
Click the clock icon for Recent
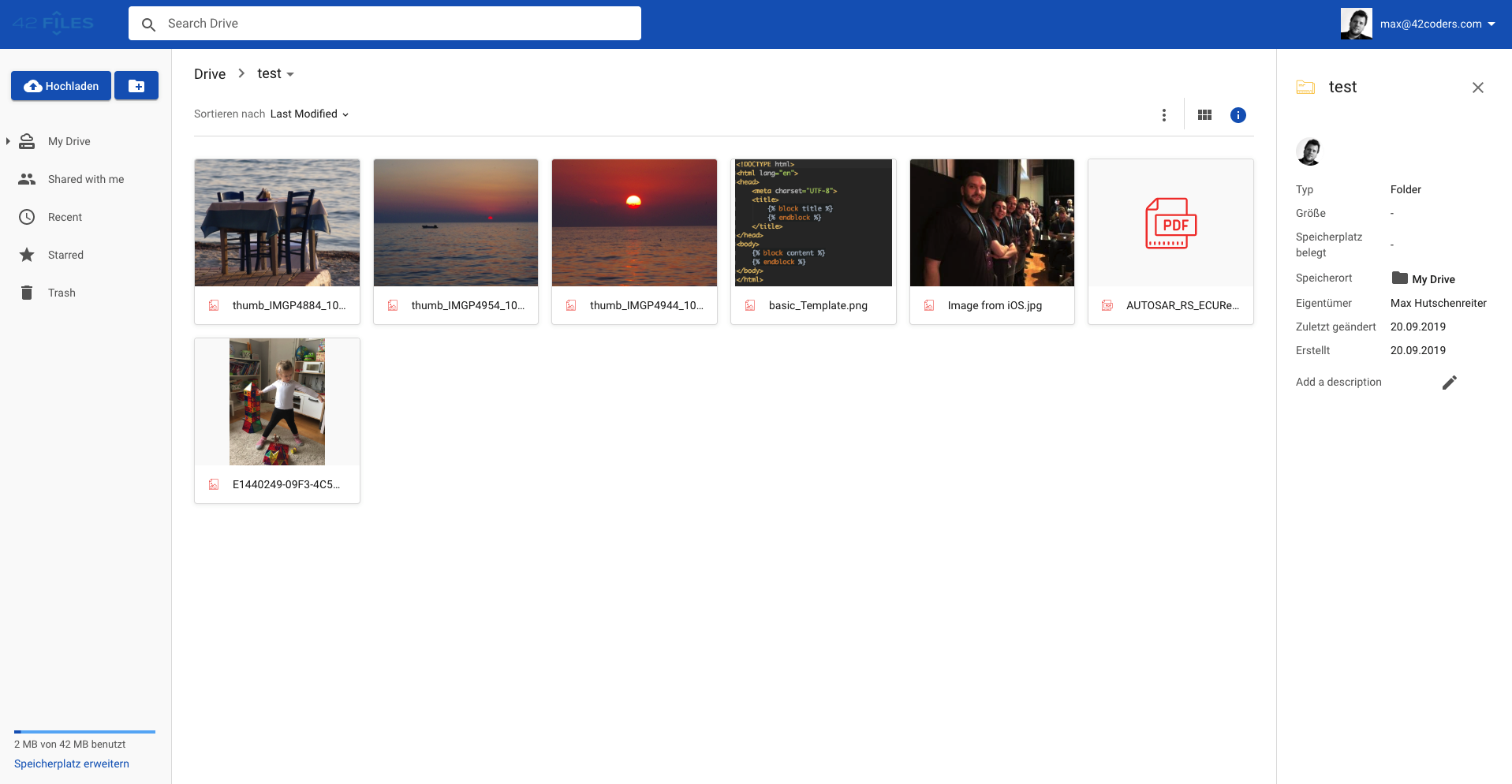27,217
